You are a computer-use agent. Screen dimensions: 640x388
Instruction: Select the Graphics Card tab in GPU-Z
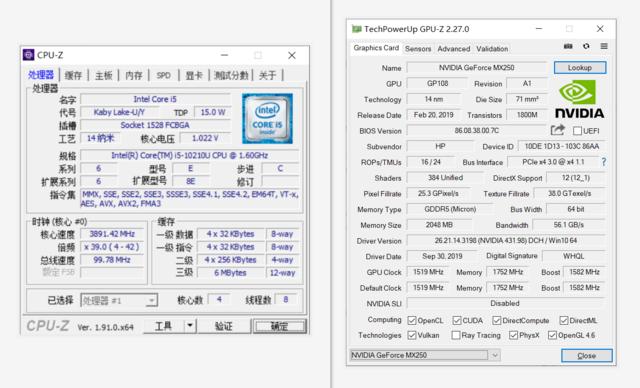click(376, 48)
